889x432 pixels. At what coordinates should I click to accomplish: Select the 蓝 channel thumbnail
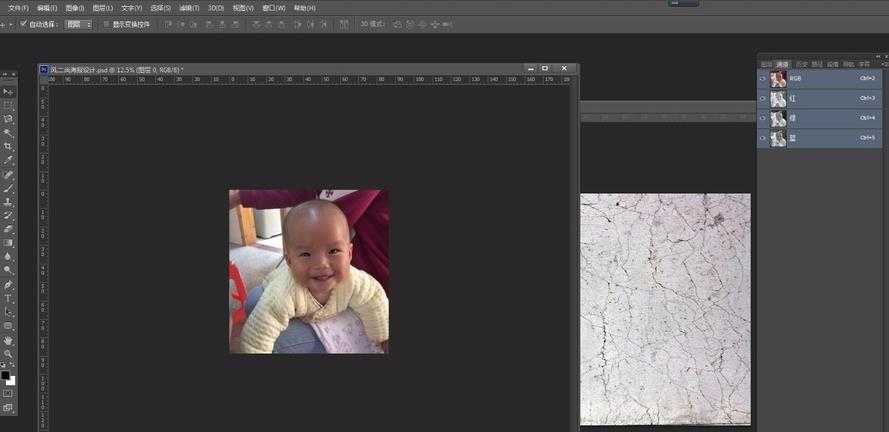778,138
